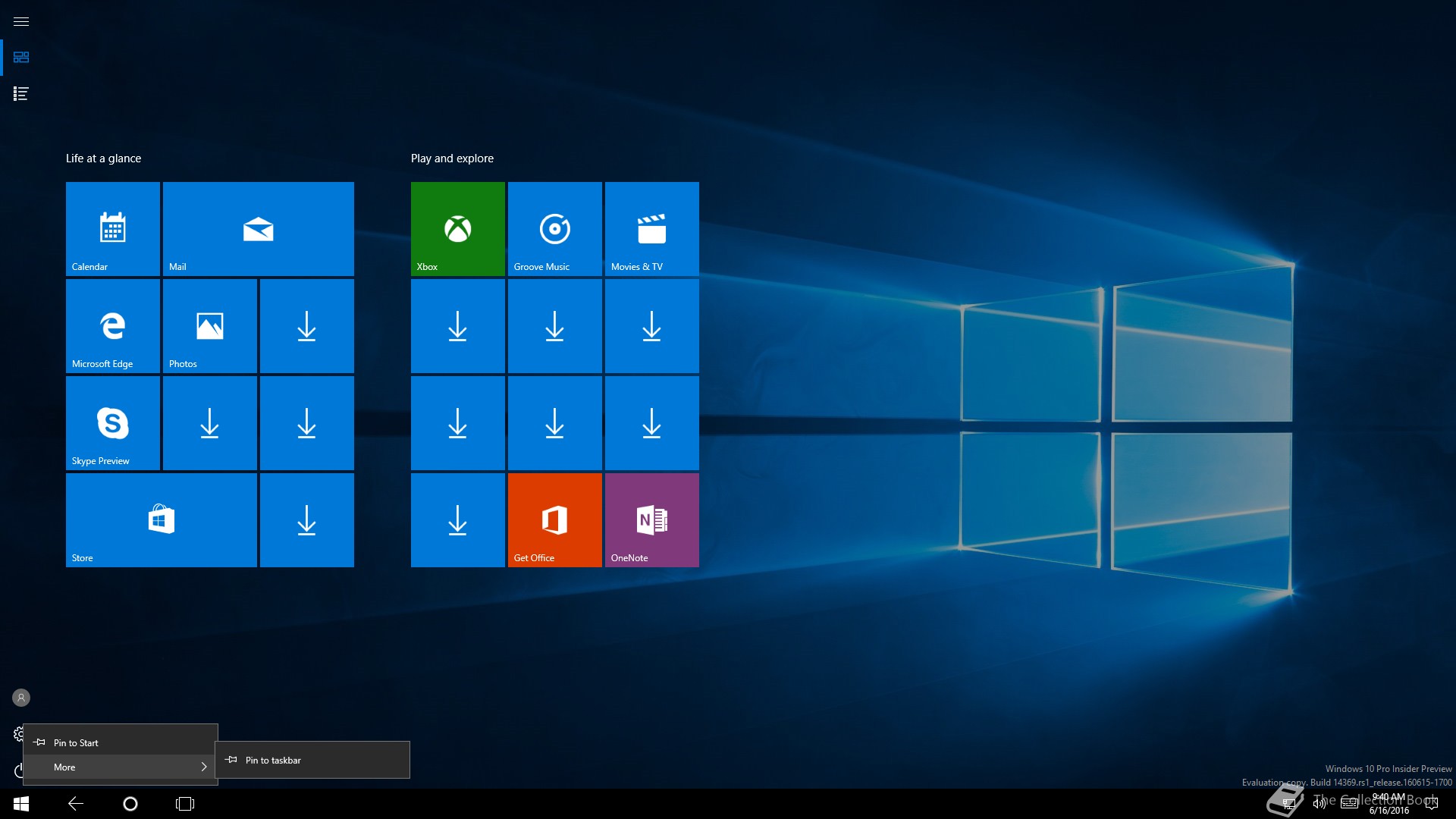
Task: Click the download tile right of Skype Preview
Action: (x=210, y=423)
